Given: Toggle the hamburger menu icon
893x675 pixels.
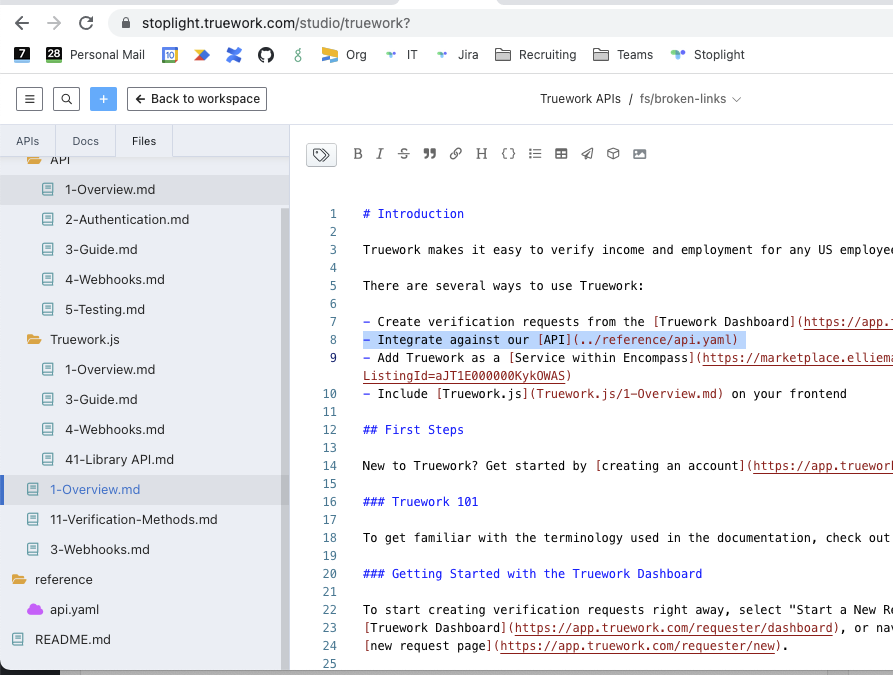Looking at the screenshot, I should (29, 99).
